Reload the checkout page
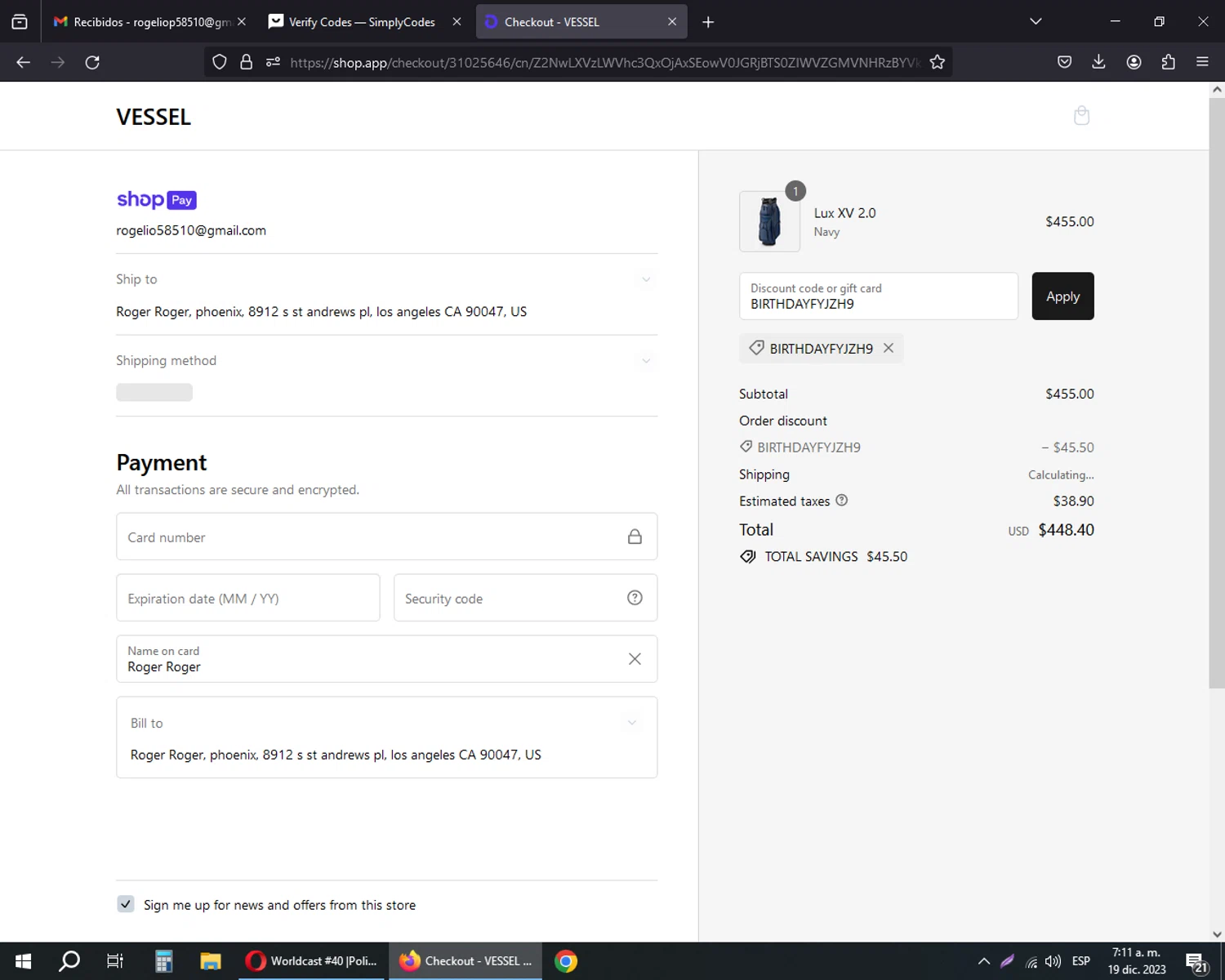Screen dimensions: 1225x980 pos(92,62)
